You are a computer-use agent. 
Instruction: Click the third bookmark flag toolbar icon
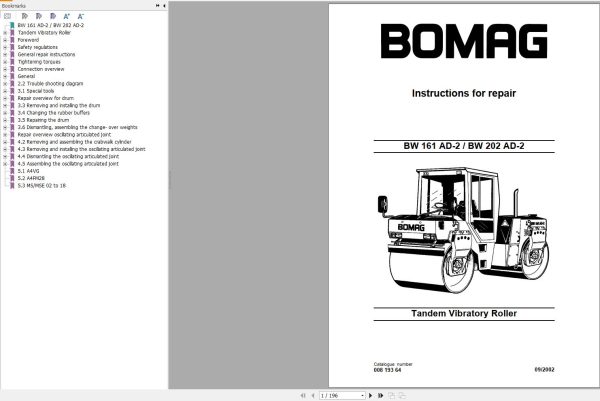pos(53,16)
